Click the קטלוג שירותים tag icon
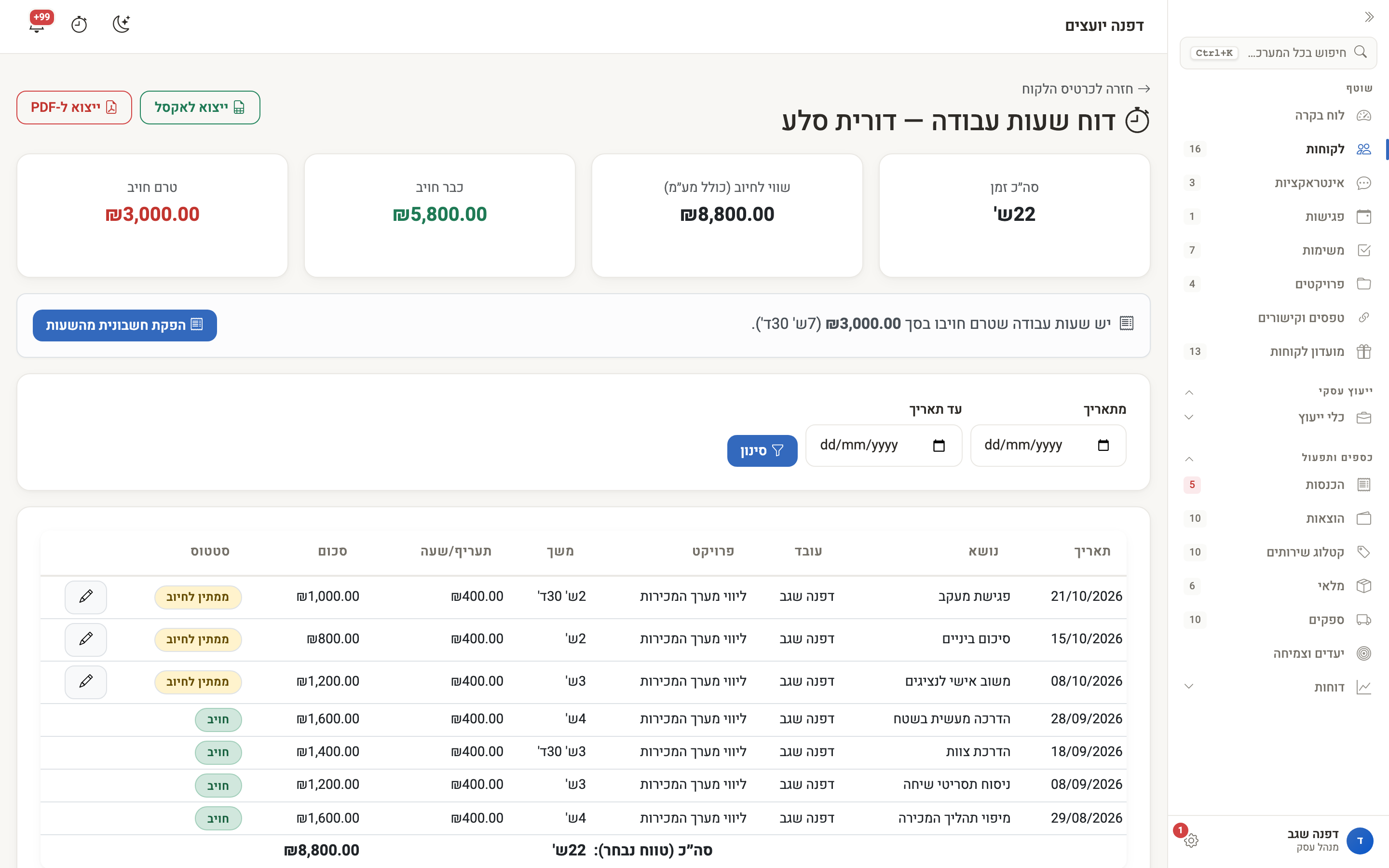The width and height of the screenshot is (1389, 868). 1364,552
